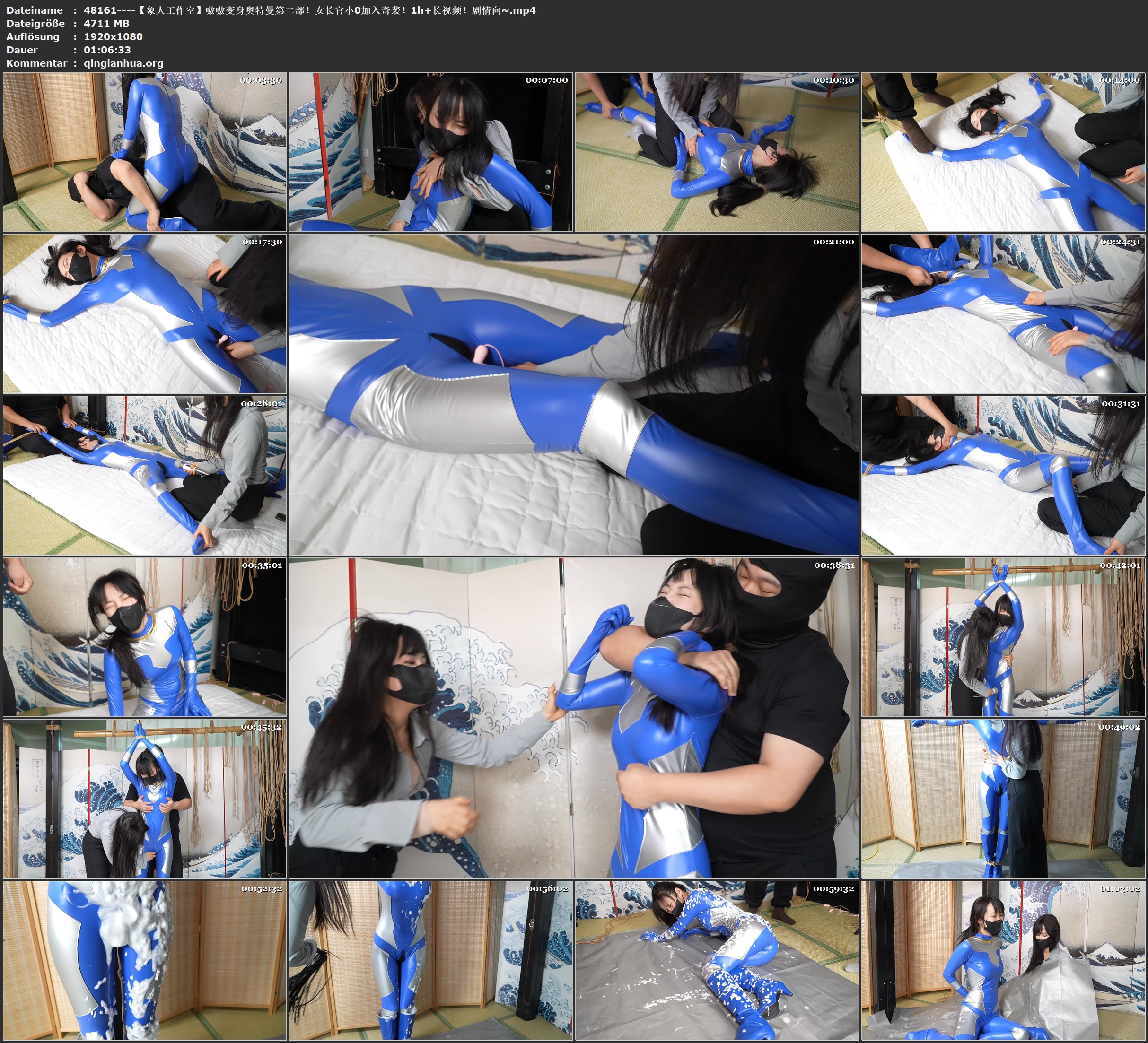Open the frame at timestamp 00:28:01
1148x1043 pixels.
pyautogui.click(x=145, y=475)
